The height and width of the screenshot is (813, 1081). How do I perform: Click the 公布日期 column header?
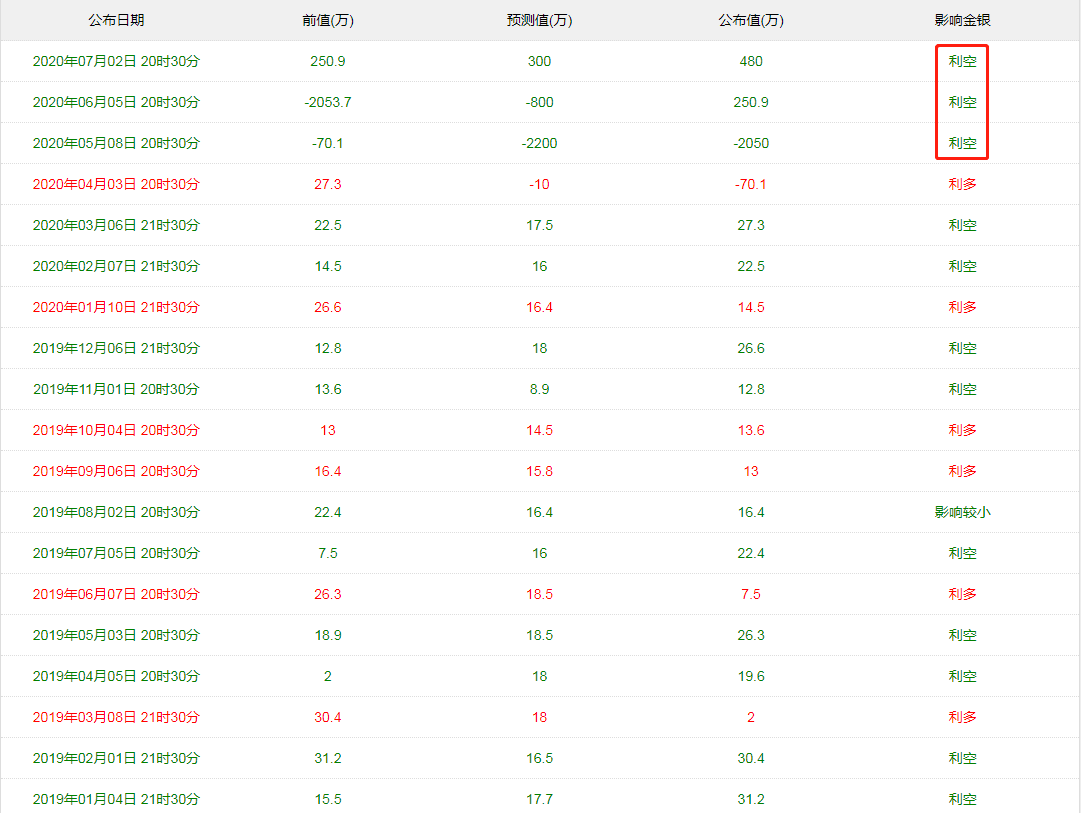click(x=116, y=20)
